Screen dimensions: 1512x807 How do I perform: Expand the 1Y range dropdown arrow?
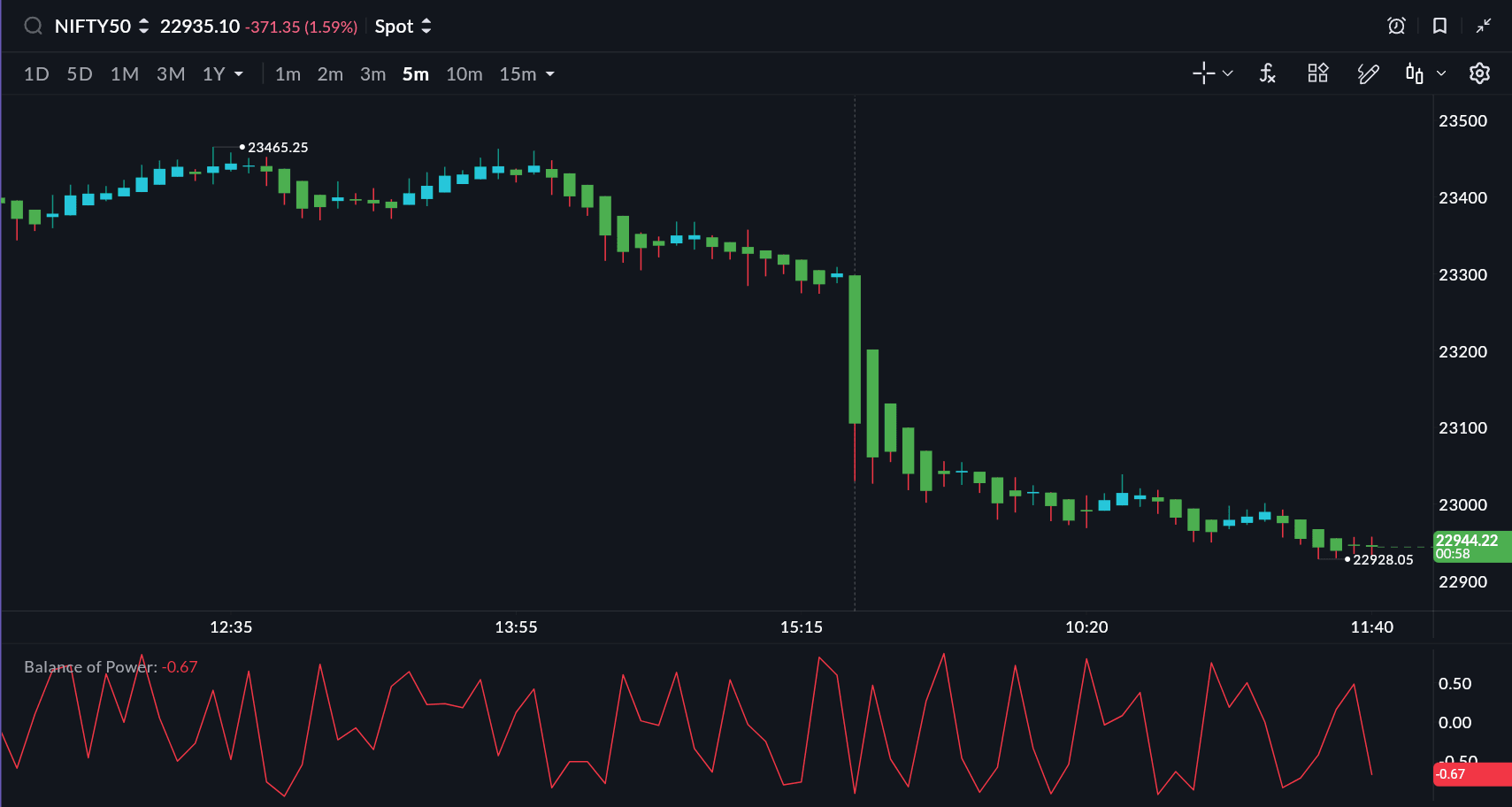[x=239, y=74]
